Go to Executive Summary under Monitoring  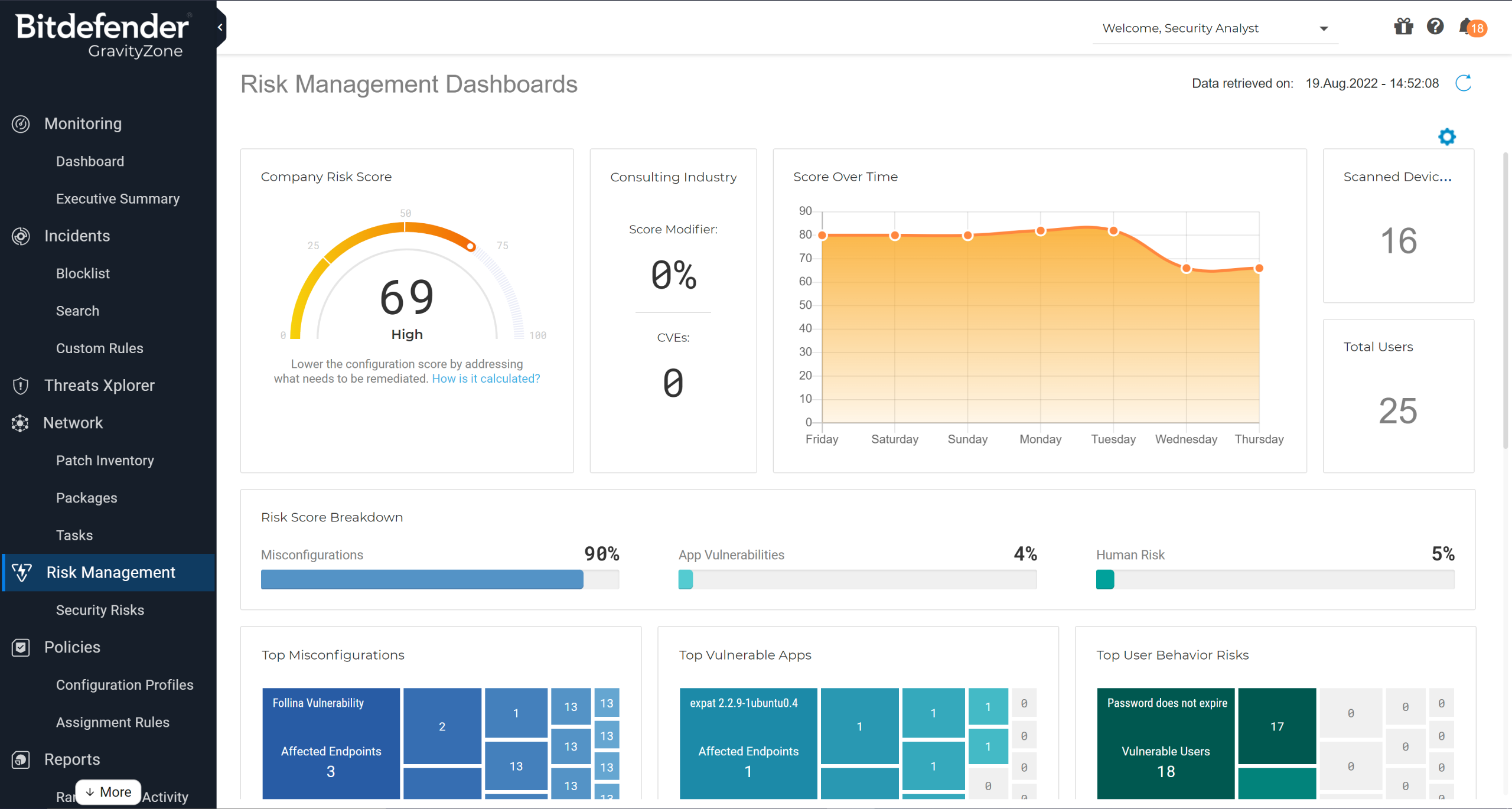tap(118, 198)
